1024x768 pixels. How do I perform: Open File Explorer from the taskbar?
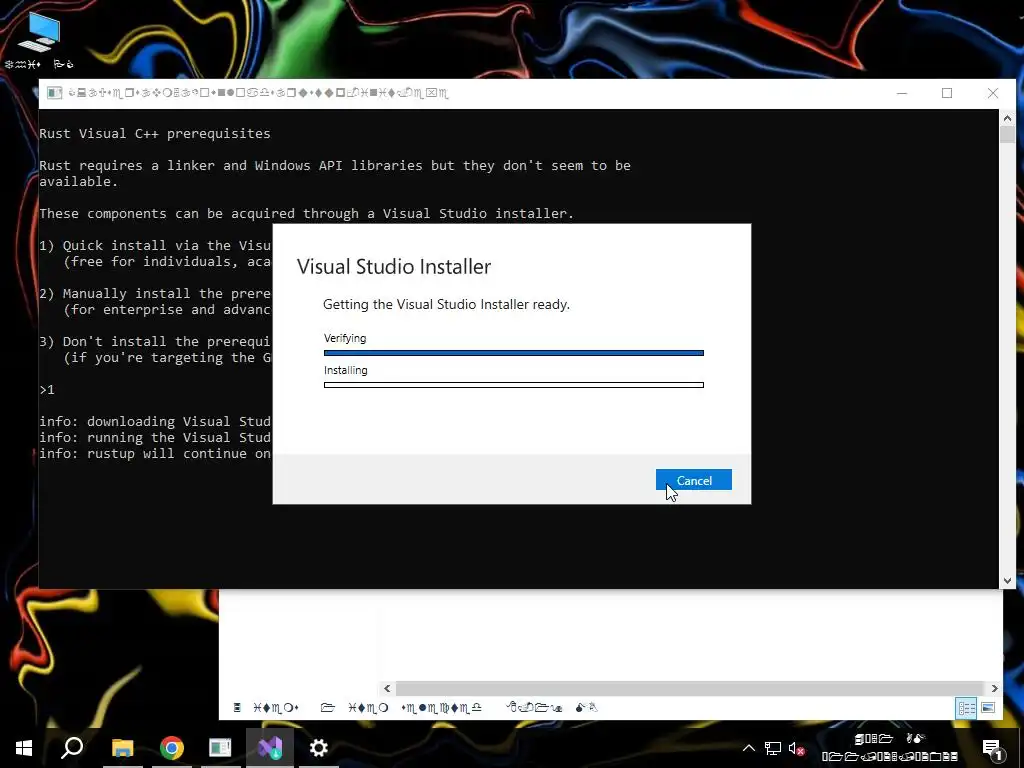(x=122, y=748)
